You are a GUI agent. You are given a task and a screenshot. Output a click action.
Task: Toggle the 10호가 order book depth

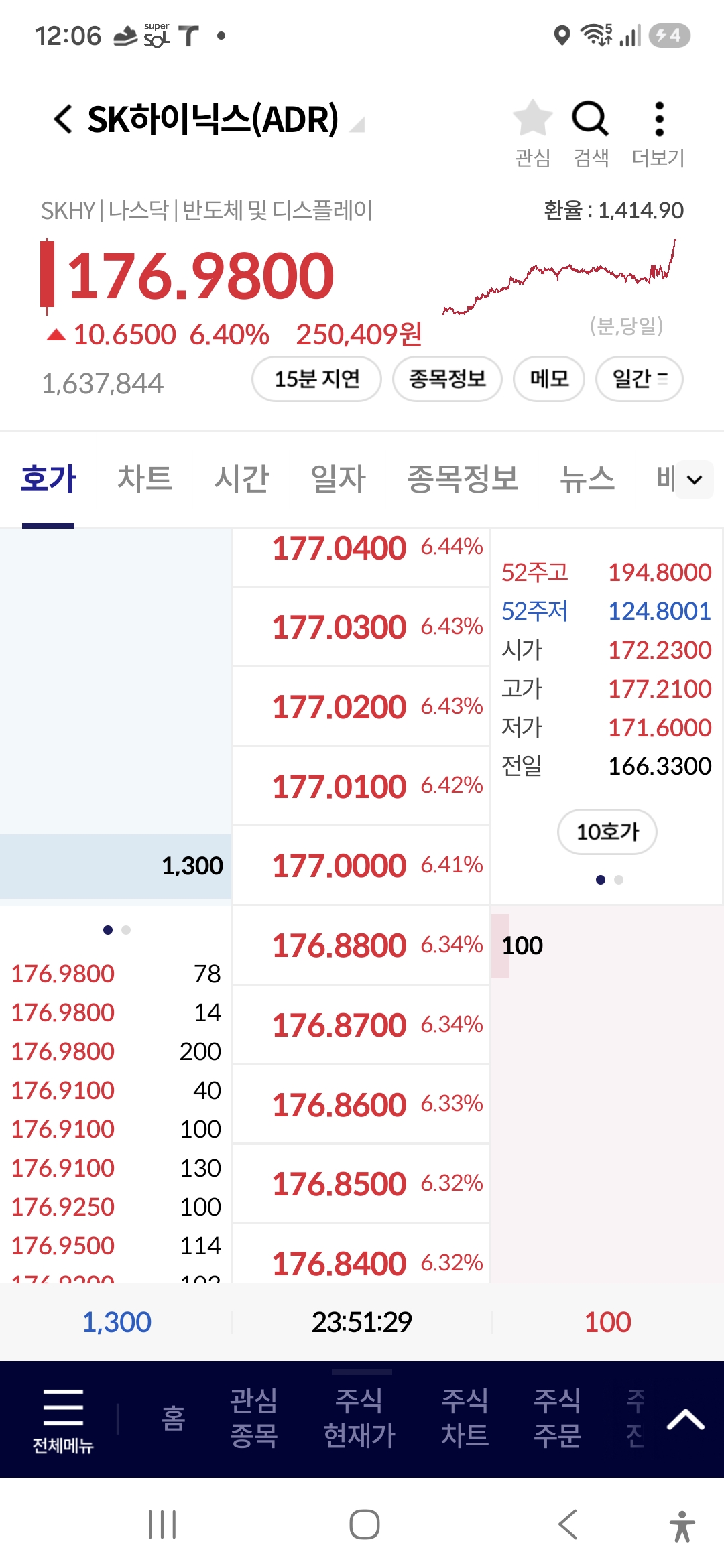coord(607,832)
